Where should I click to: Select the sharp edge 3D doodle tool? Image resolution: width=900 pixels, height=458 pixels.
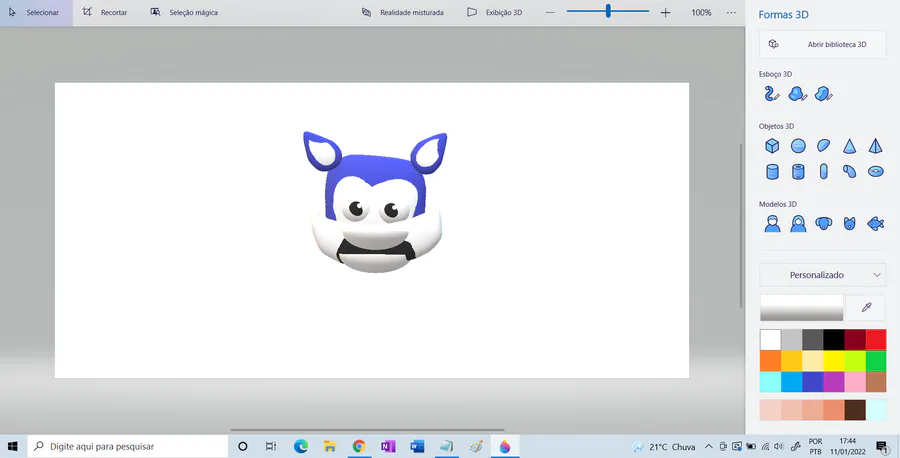824,94
